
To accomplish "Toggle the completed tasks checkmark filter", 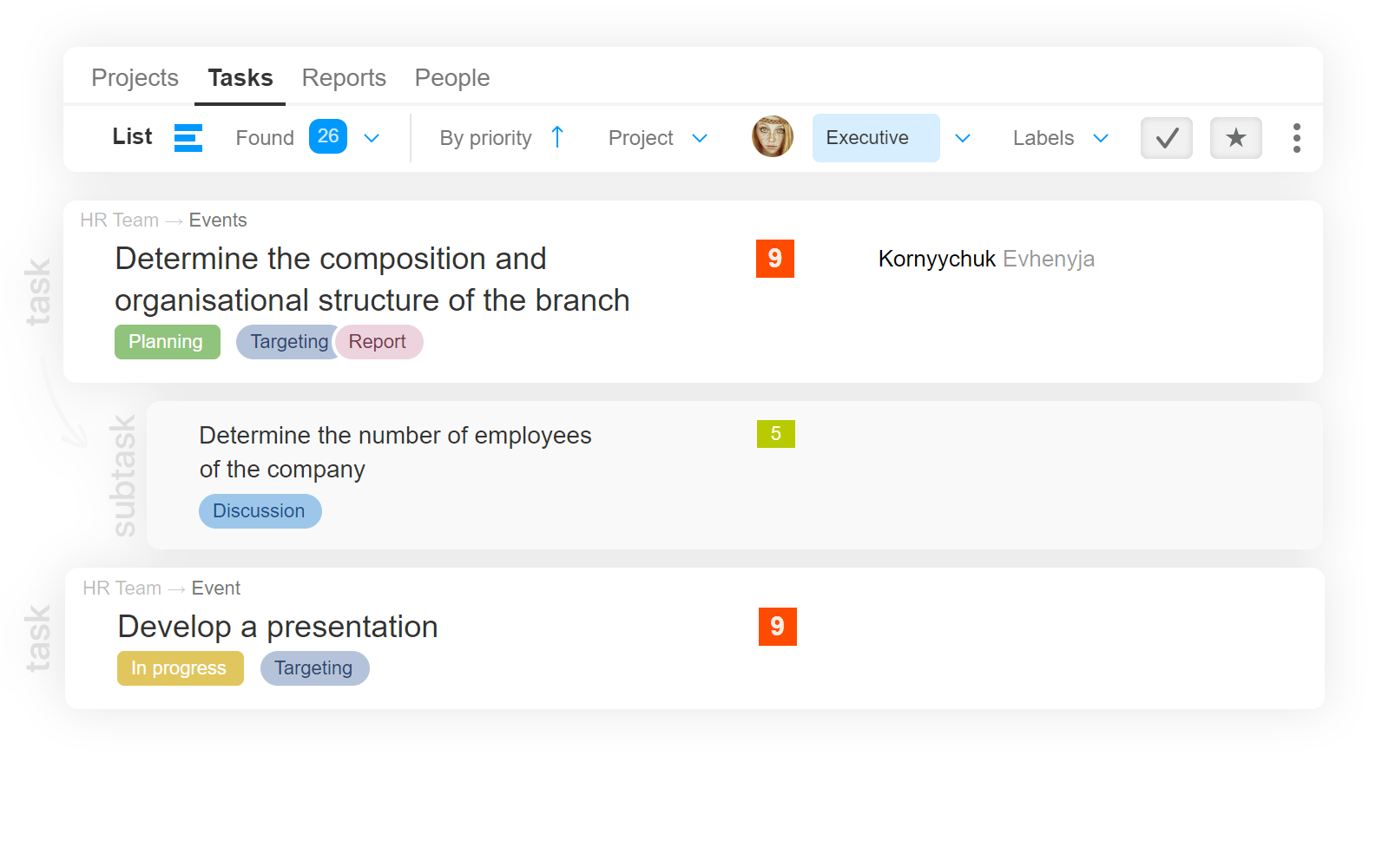I will pyautogui.click(x=1166, y=137).
